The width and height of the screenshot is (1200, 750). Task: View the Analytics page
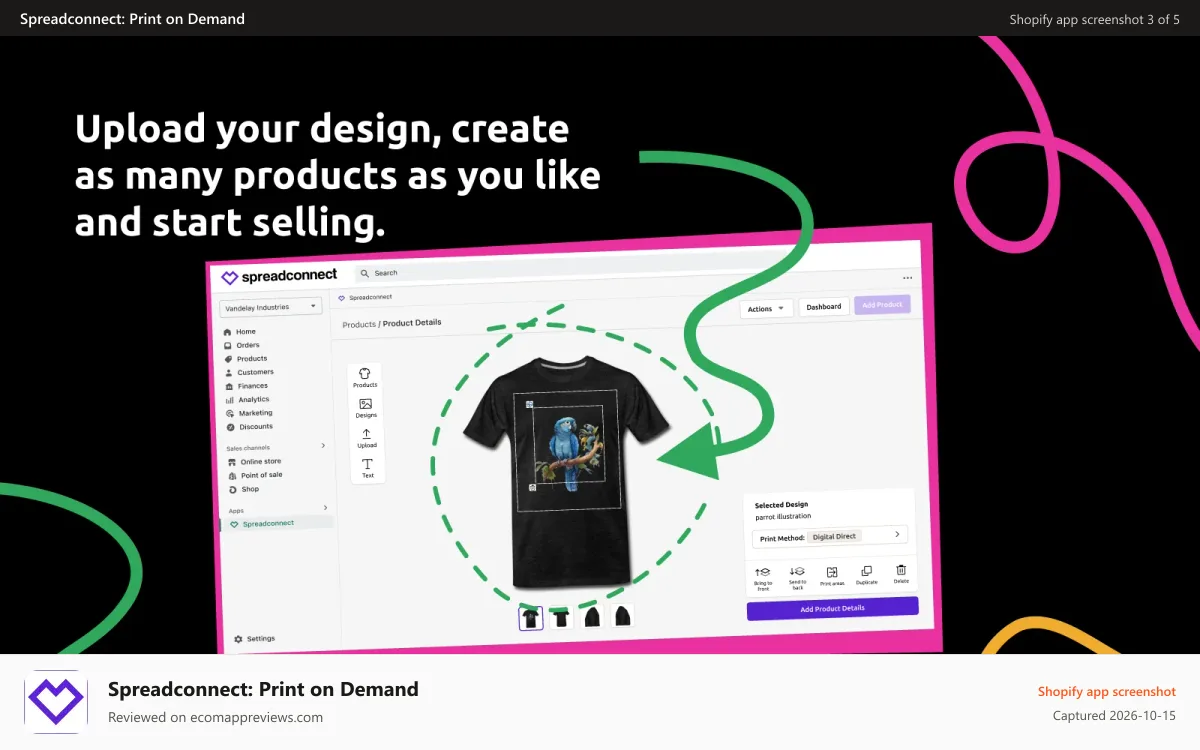247,399
